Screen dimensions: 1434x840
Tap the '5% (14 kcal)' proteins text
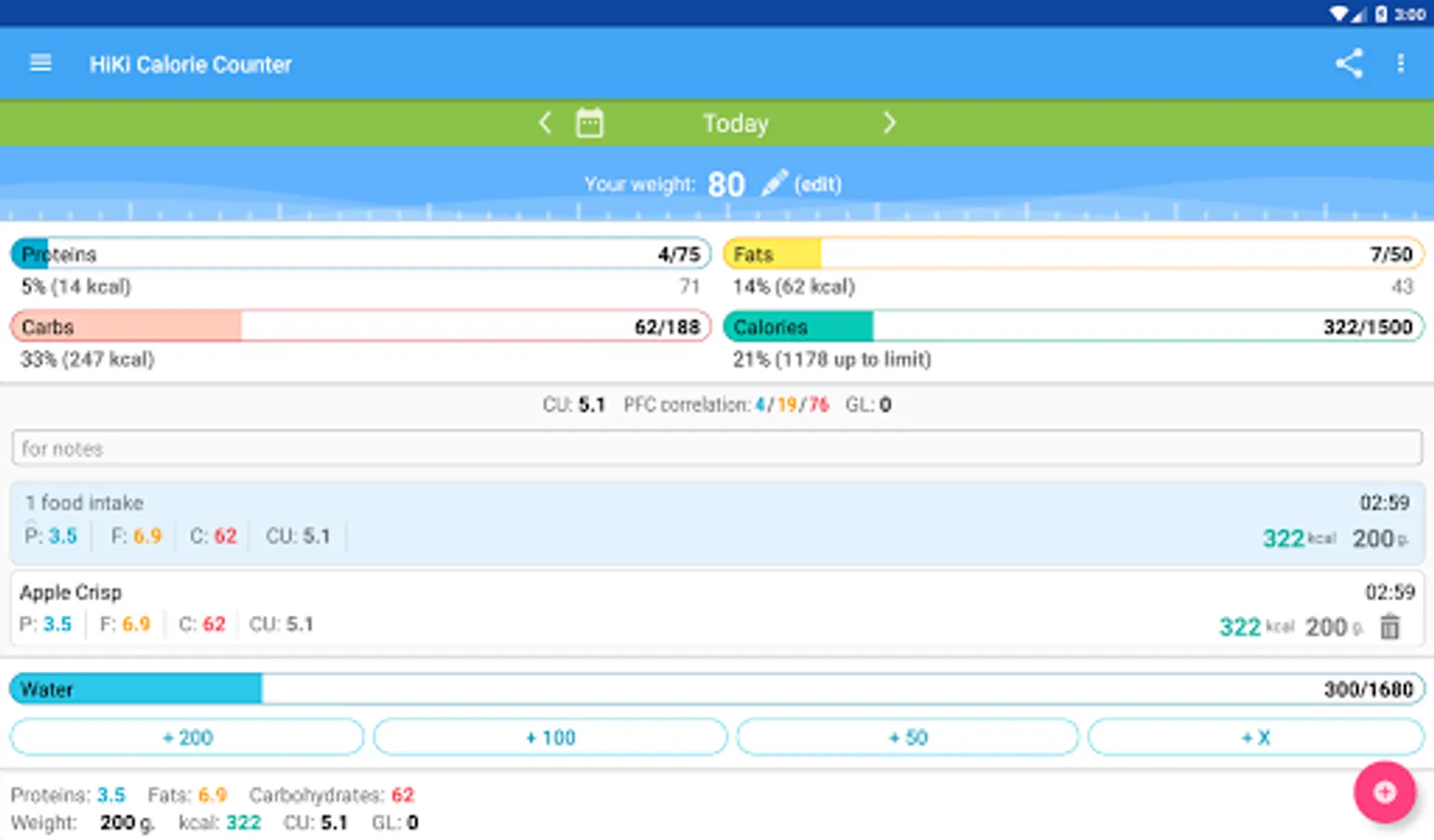point(76,287)
